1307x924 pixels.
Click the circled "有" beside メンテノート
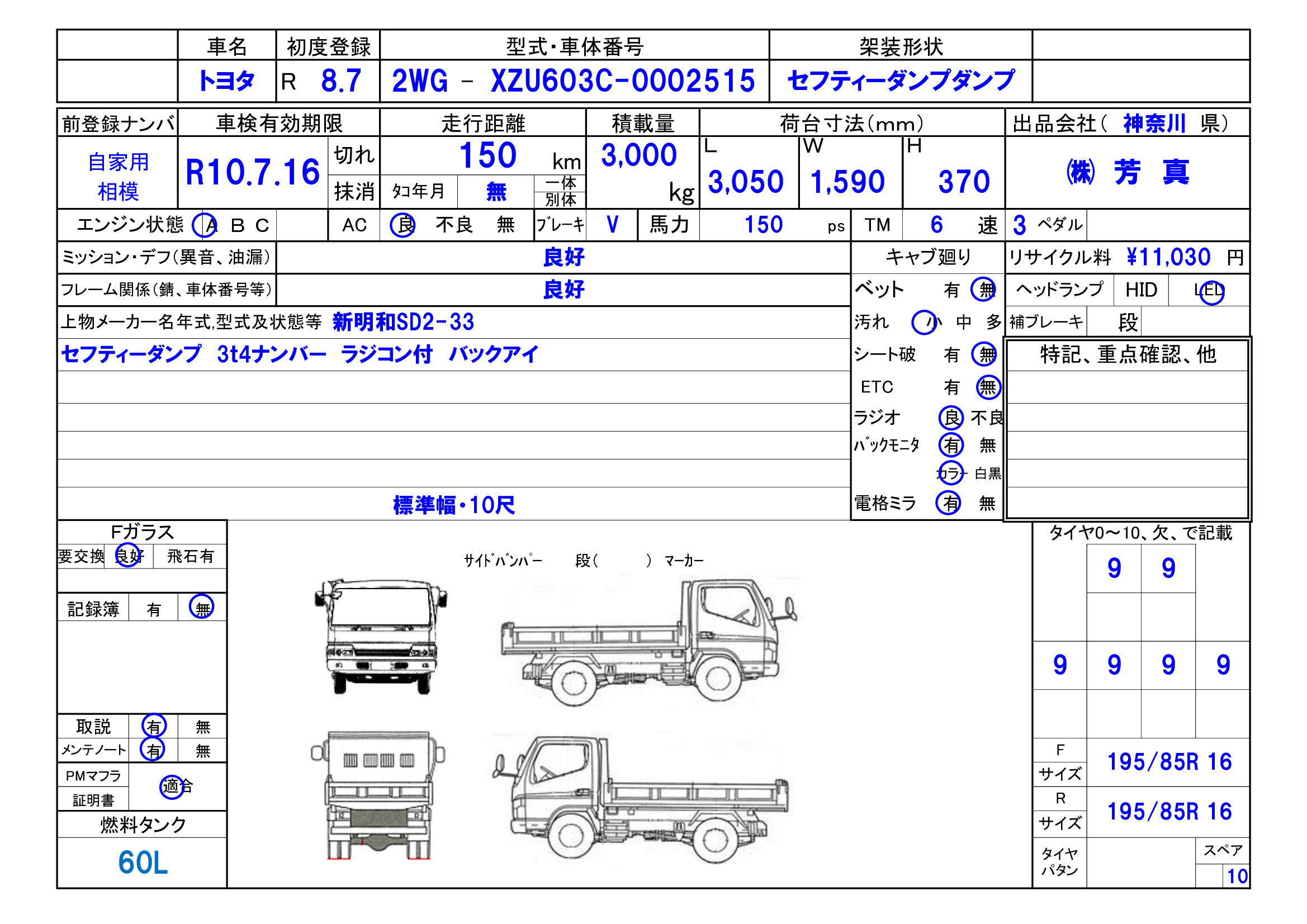pos(154,750)
